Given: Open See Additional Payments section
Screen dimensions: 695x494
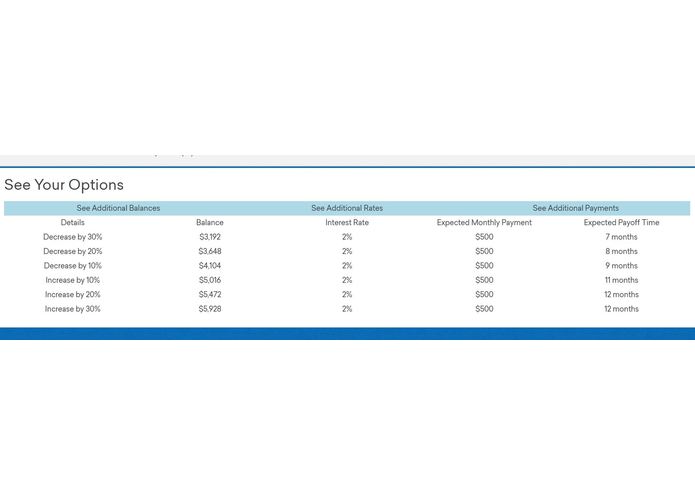Looking at the screenshot, I should [x=576, y=208].
